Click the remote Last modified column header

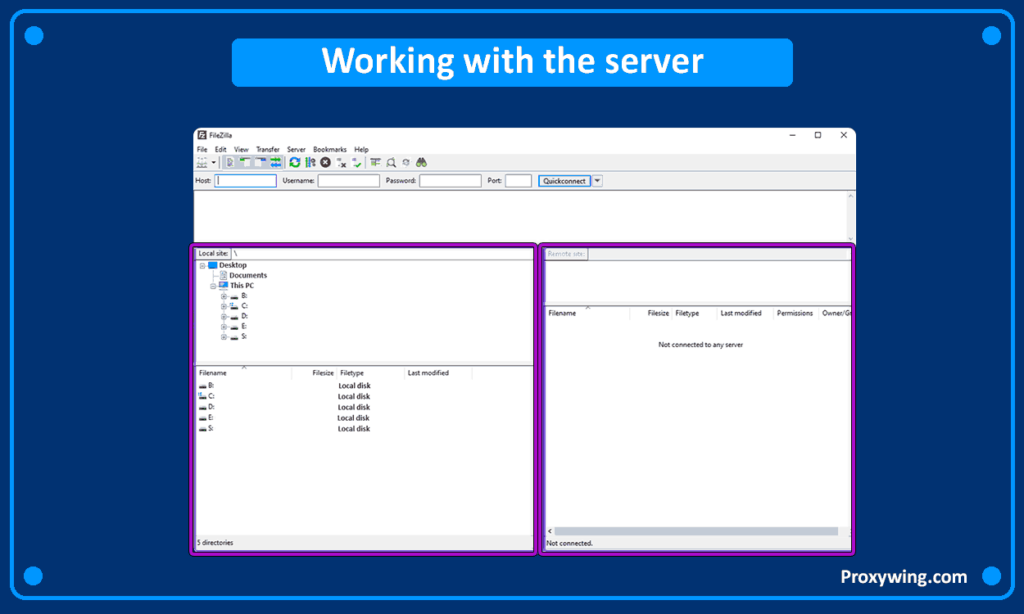click(x=744, y=314)
